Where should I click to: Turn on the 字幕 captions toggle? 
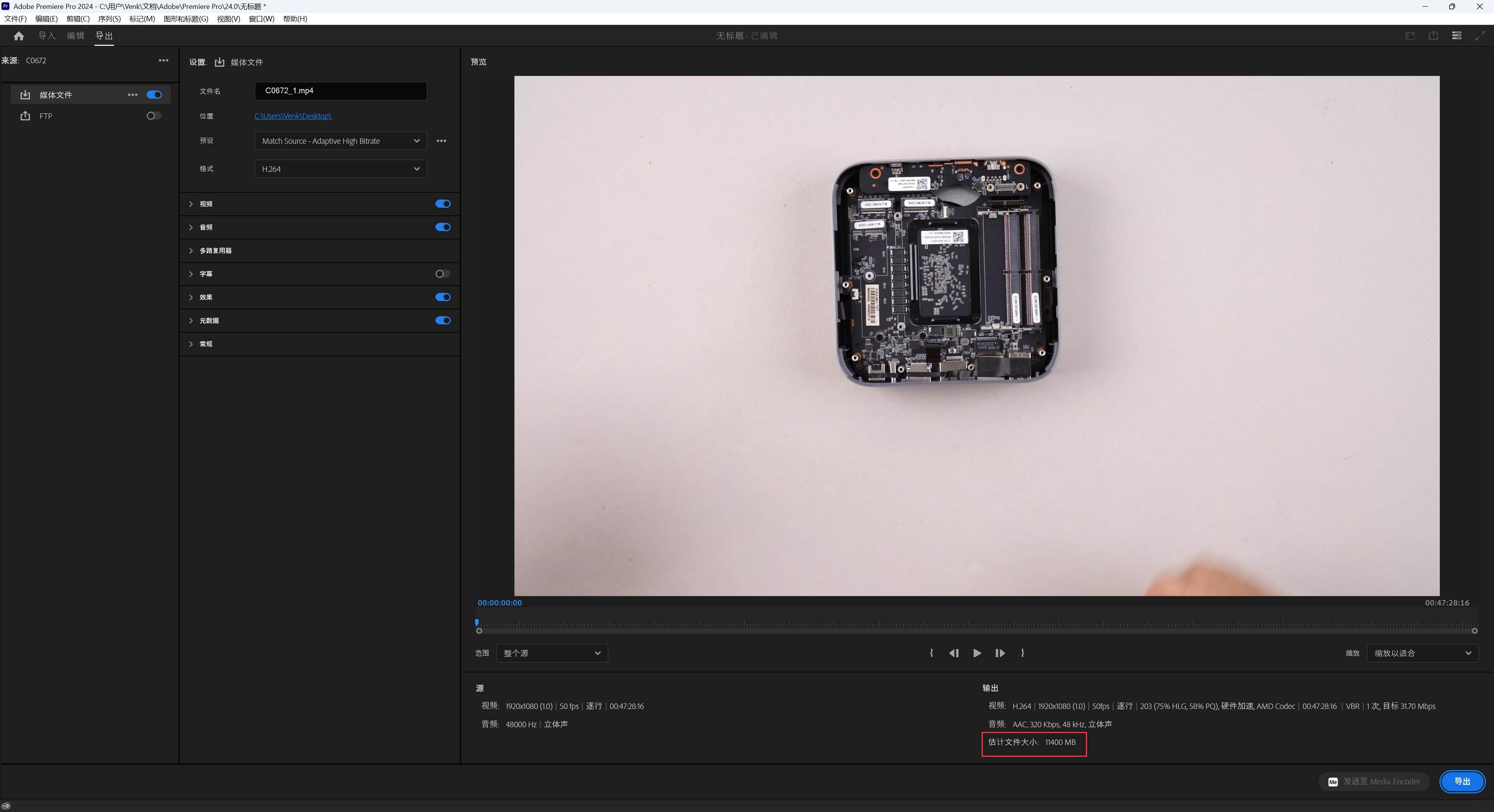click(x=442, y=274)
